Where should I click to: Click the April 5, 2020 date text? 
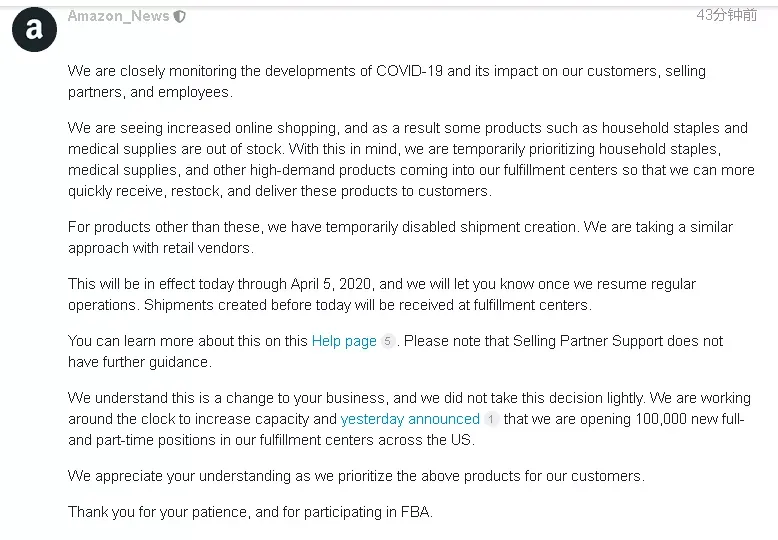pyautogui.click(x=330, y=284)
